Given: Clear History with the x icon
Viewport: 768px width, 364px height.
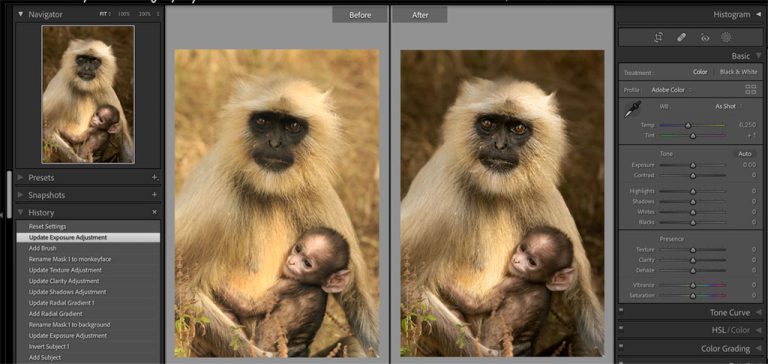Looking at the screenshot, I should [154, 213].
